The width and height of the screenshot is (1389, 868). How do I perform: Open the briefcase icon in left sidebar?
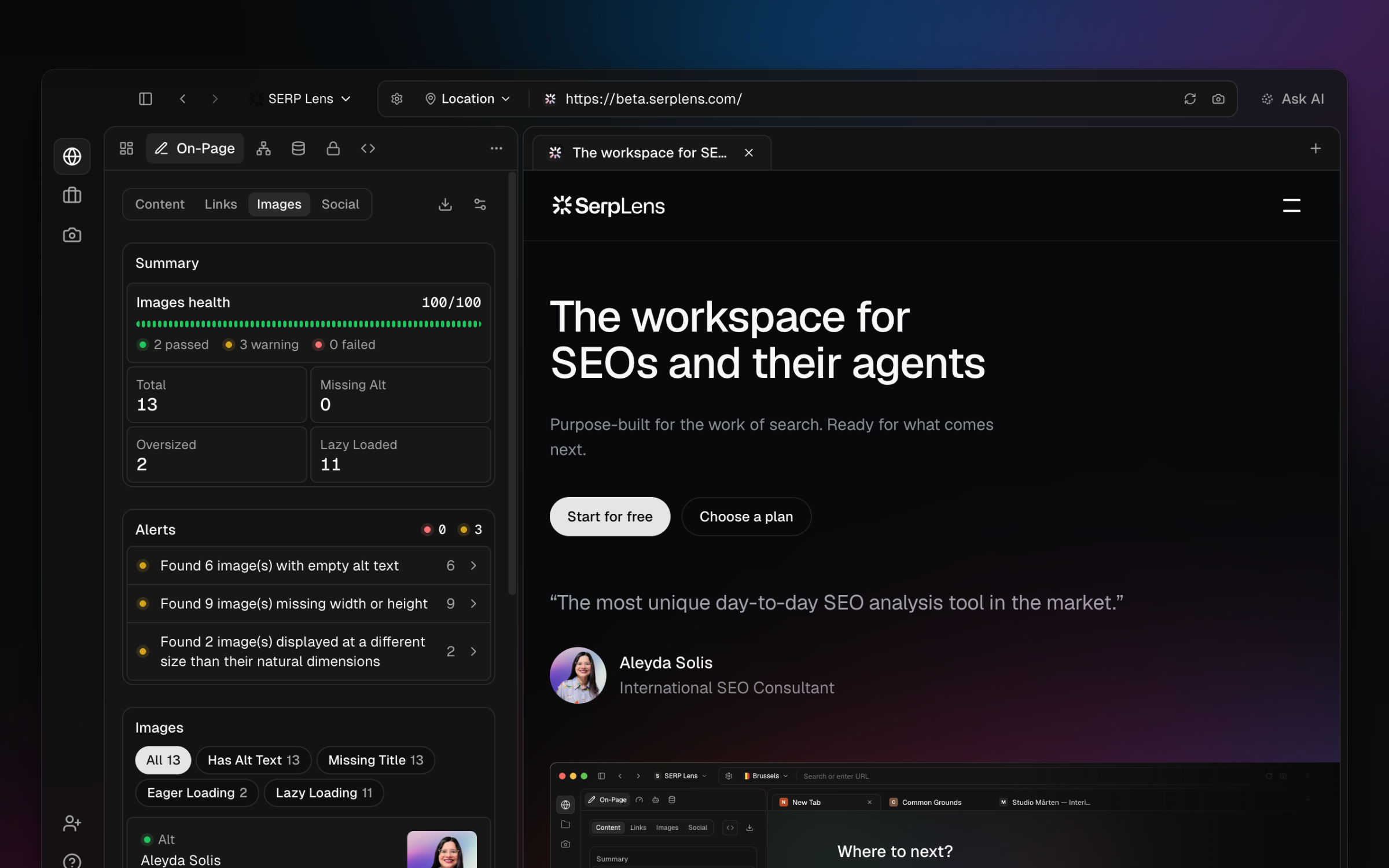(72, 196)
